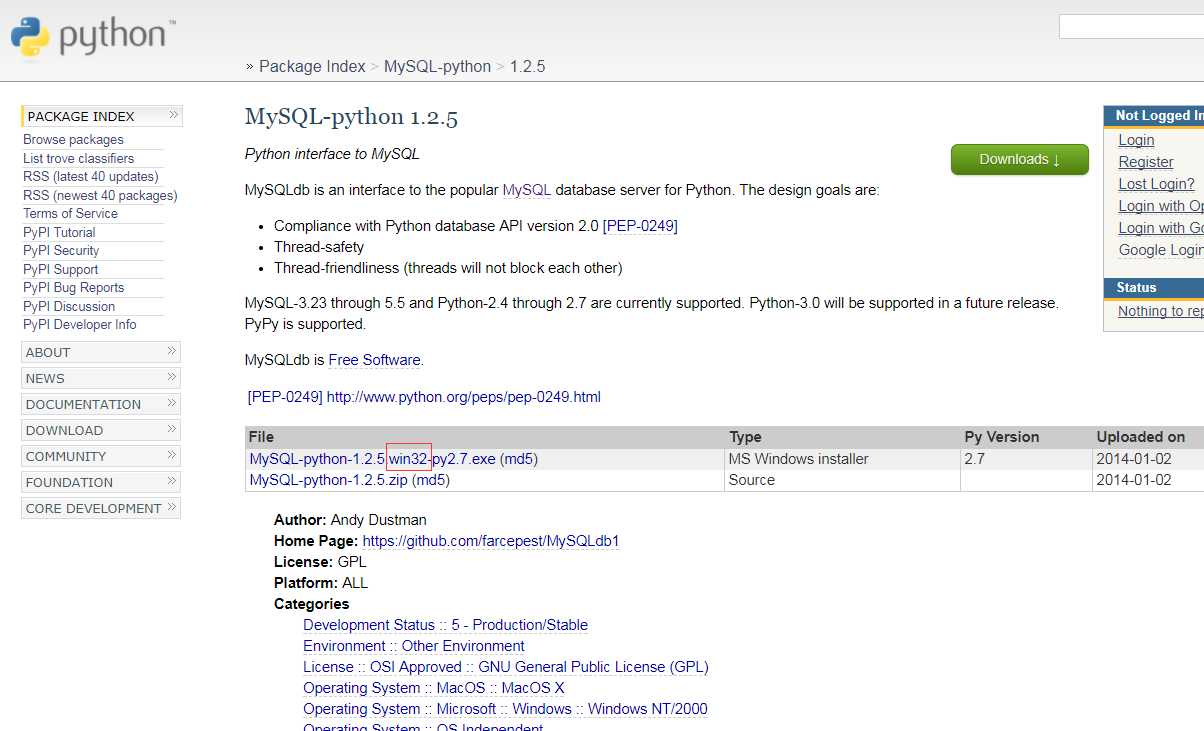
Task: Open PyPI Security link
Action: 61,251
